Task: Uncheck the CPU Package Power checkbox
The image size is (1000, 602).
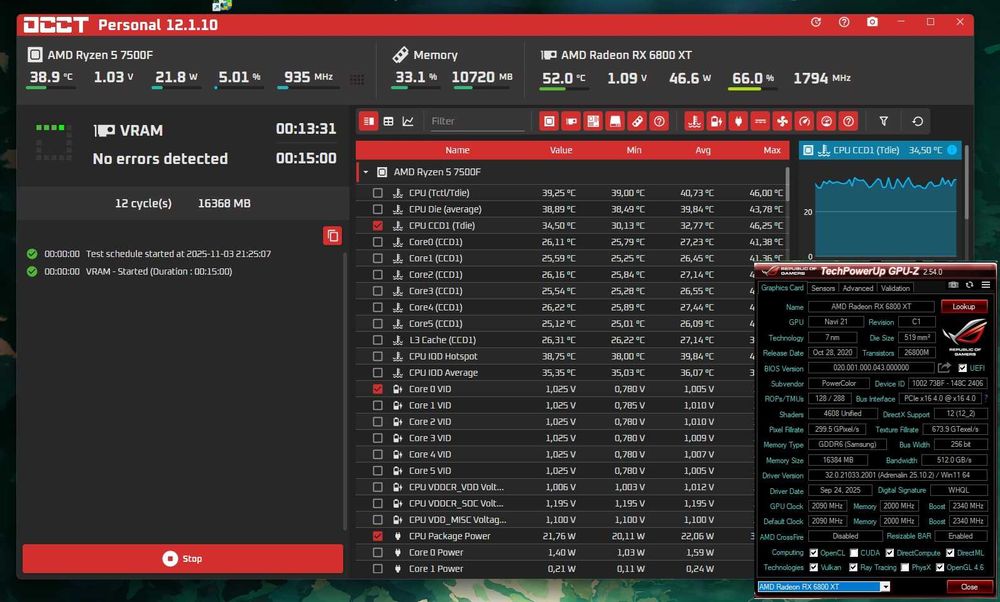Action: coord(378,536)
